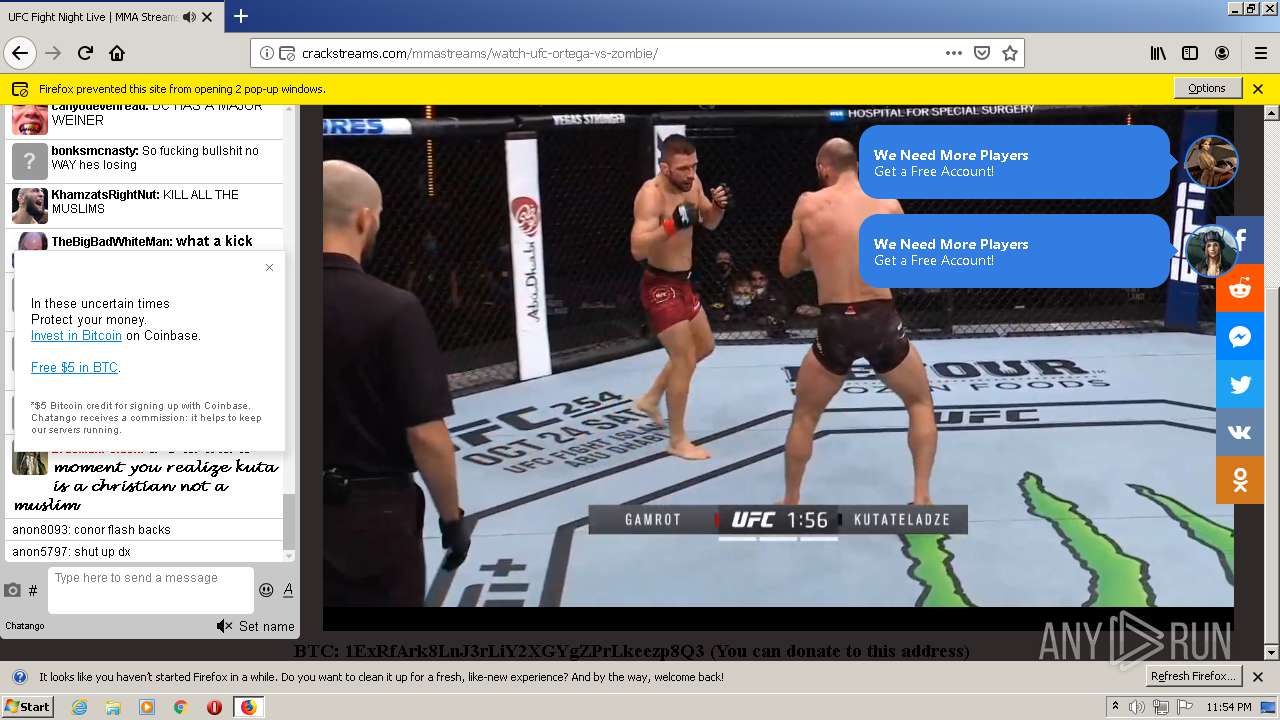Toggle the sidebar view icon

click(1190, 53)
